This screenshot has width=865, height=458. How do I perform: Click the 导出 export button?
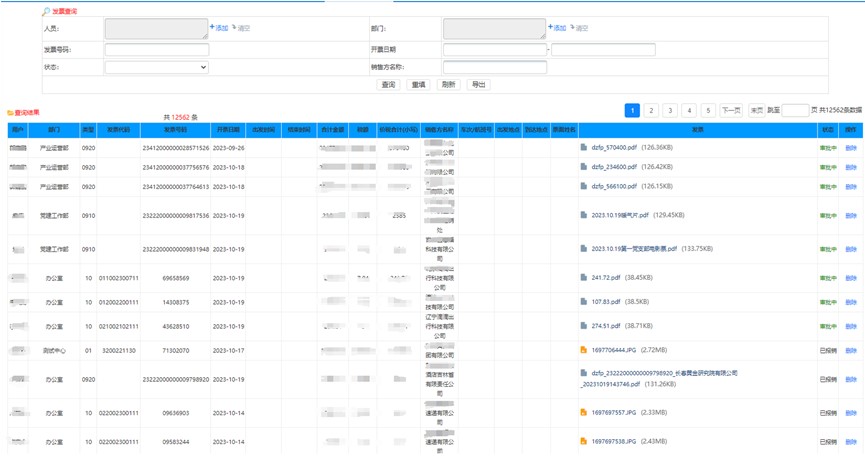point(478,84)
